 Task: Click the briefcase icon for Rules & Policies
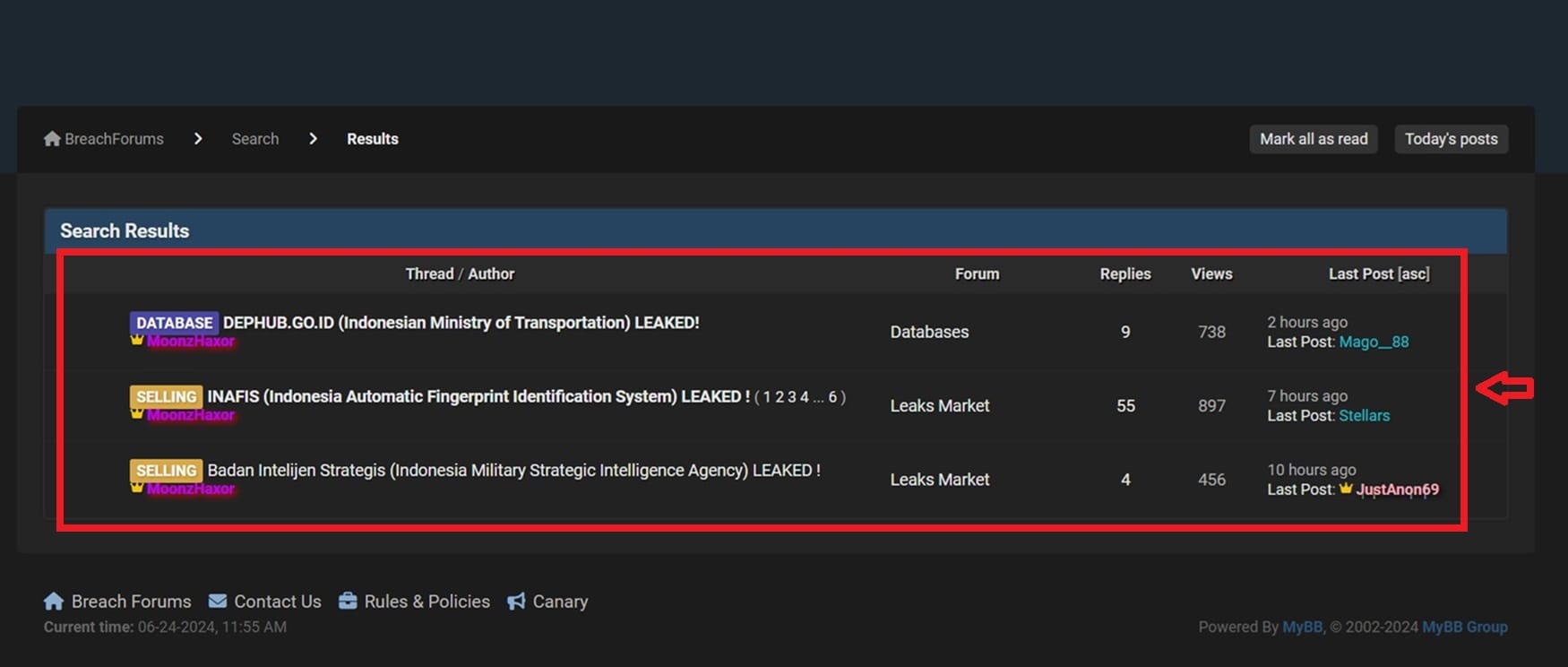(348, 601)
